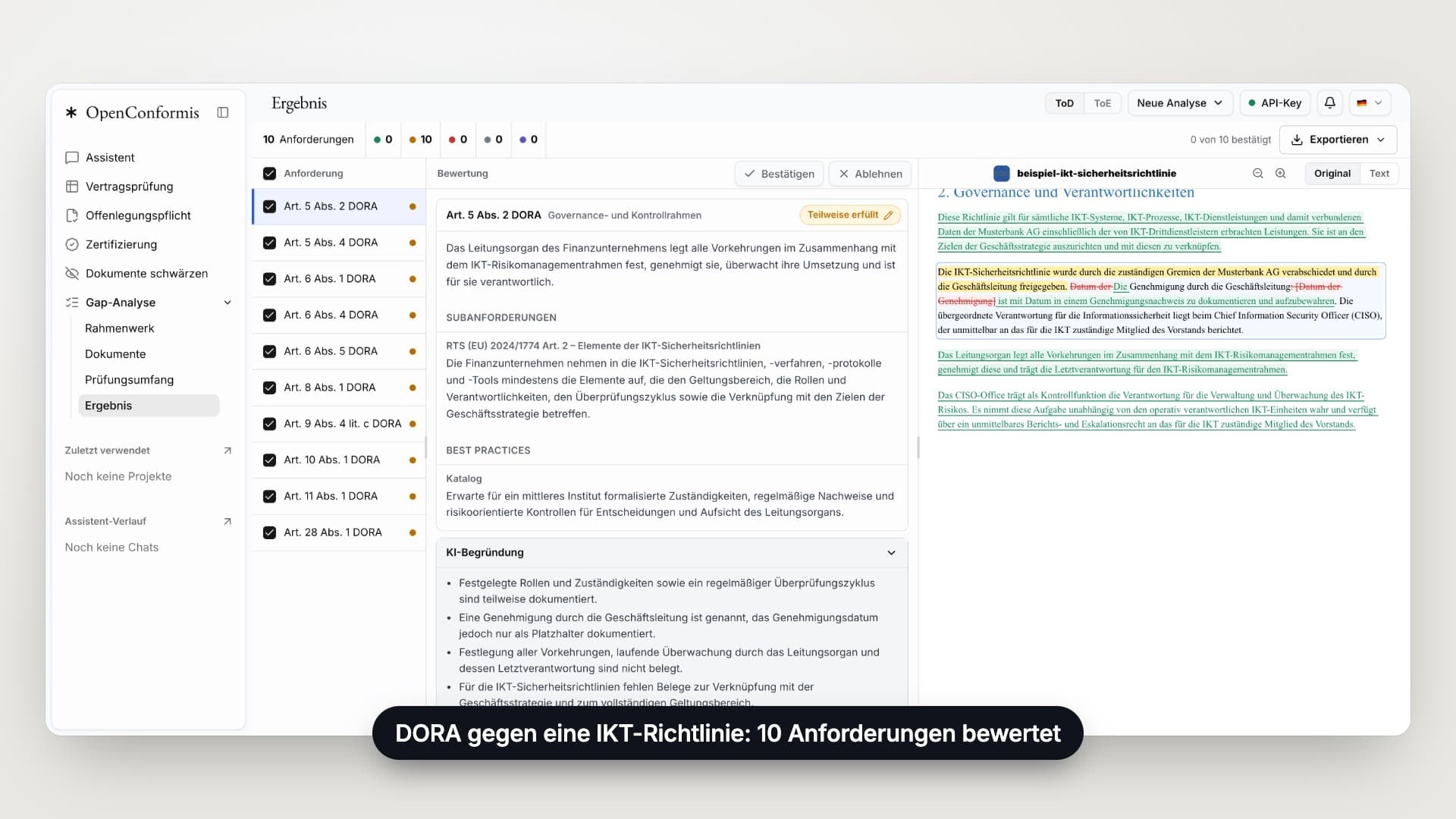Select the Art. 11 Abs. 1 DORA row

339,497
